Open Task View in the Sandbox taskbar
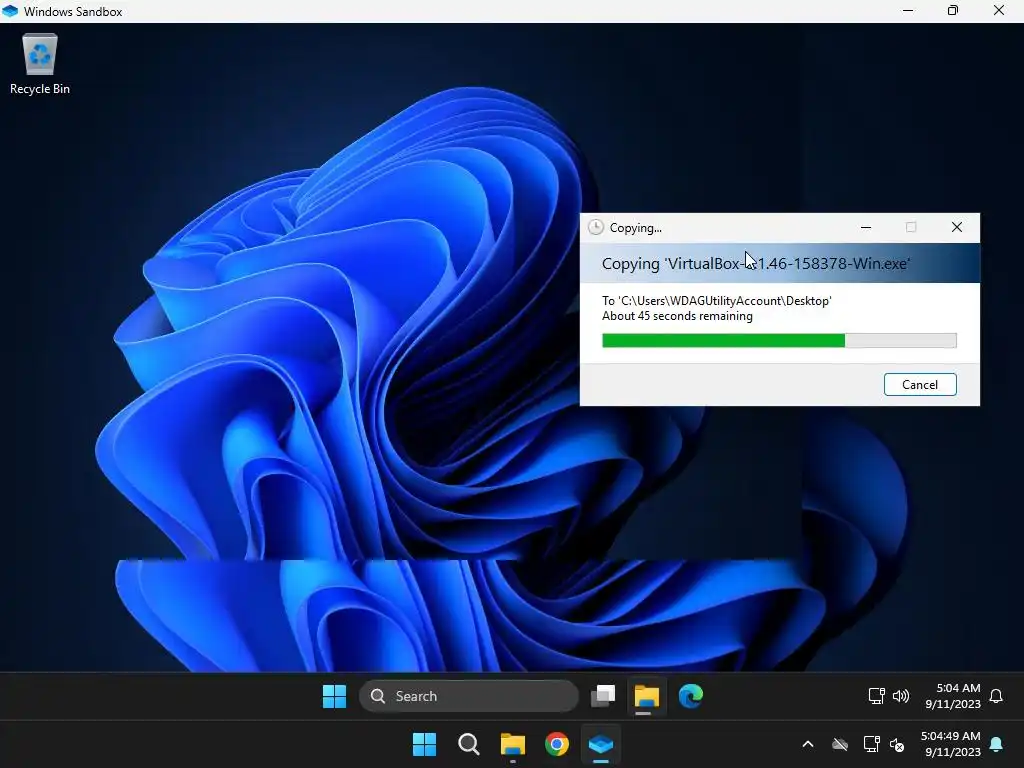Screen dimensions: 1024x768 coord(603,696)
